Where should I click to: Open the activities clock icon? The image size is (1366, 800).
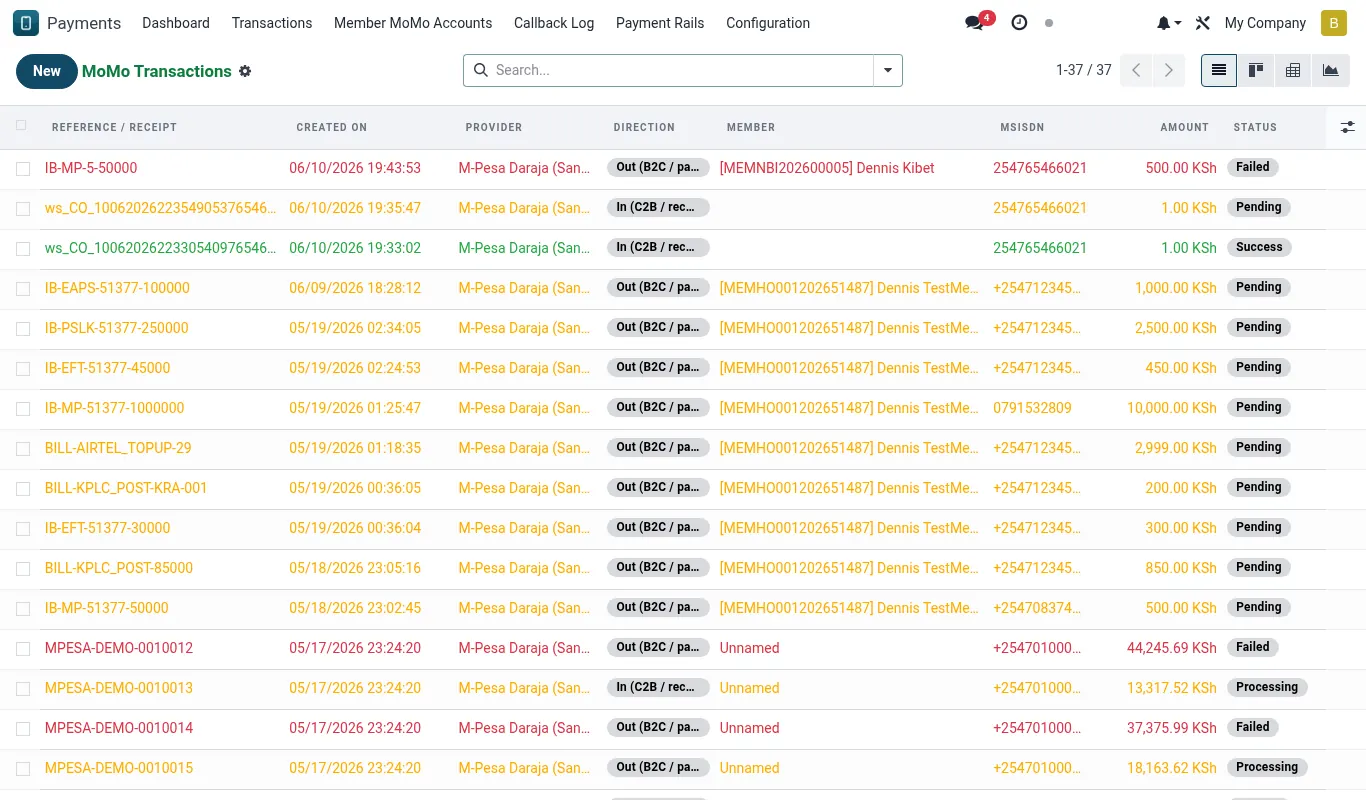pos(1019,23)
